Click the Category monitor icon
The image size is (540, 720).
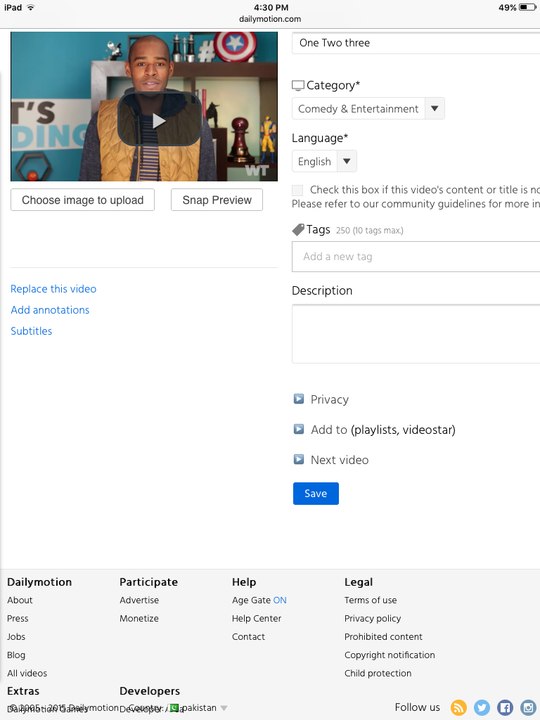298,85
